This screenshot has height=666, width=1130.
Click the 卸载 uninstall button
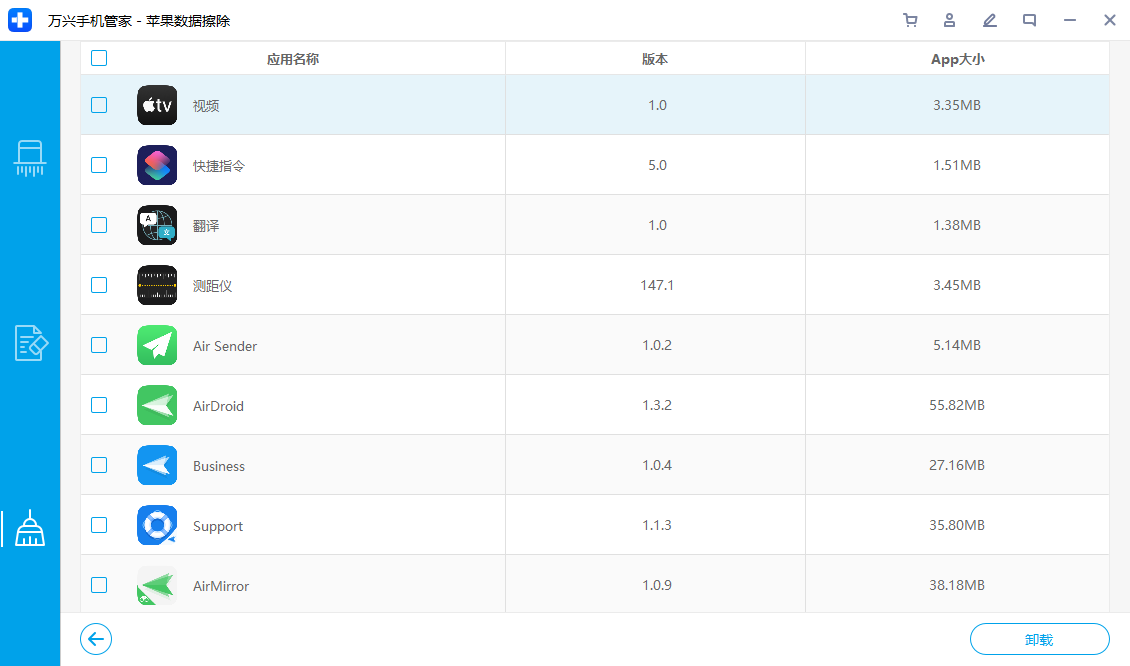pyautogui.click(x=1039, y=639)
